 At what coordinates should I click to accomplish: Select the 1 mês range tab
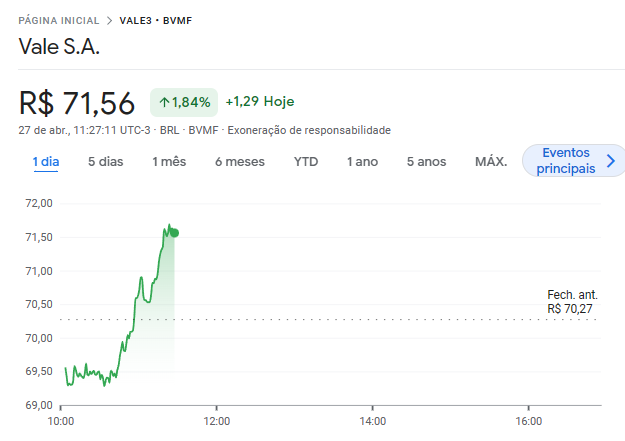[169, 161]
